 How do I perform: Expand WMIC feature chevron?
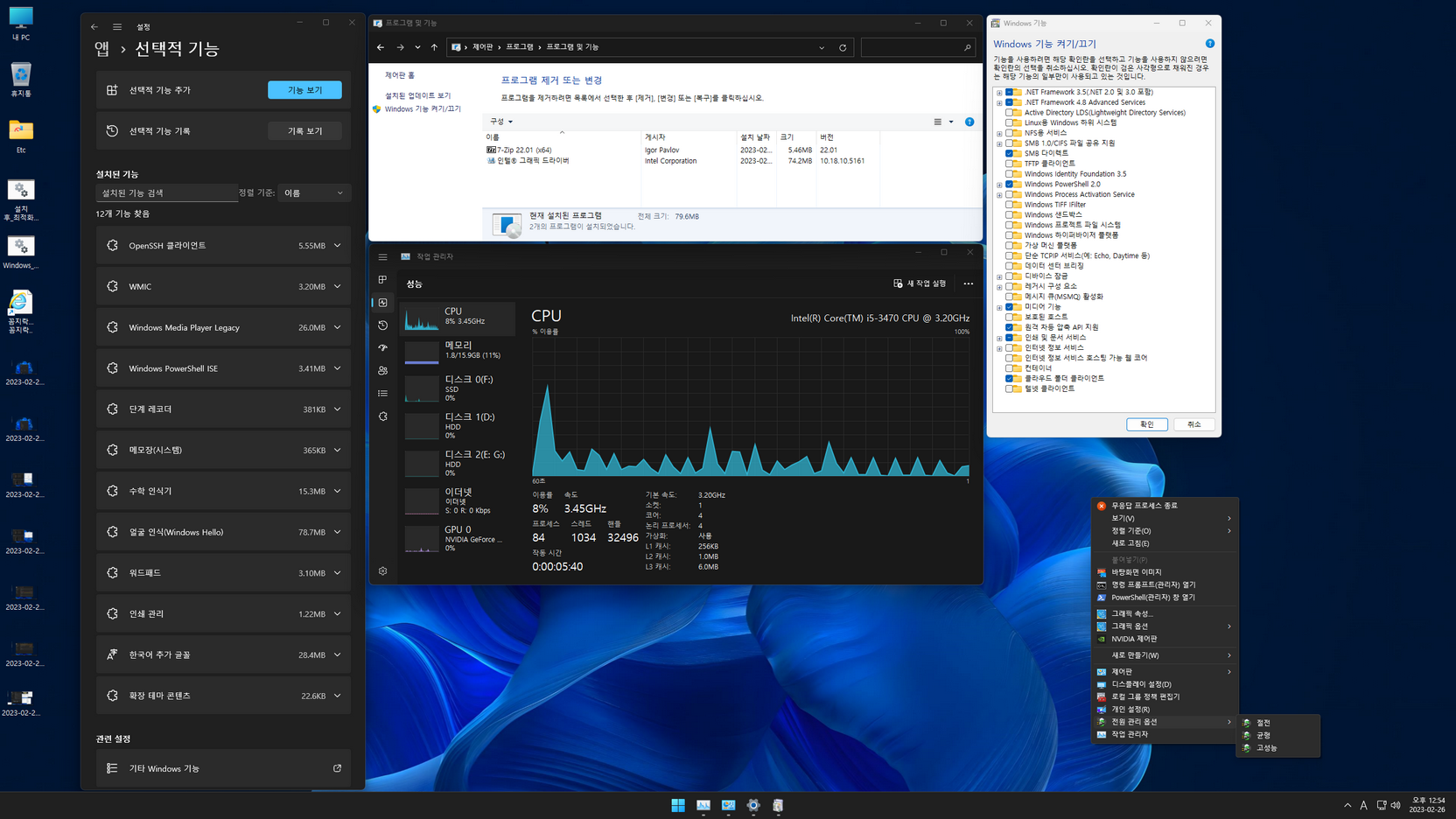point(337,286)
